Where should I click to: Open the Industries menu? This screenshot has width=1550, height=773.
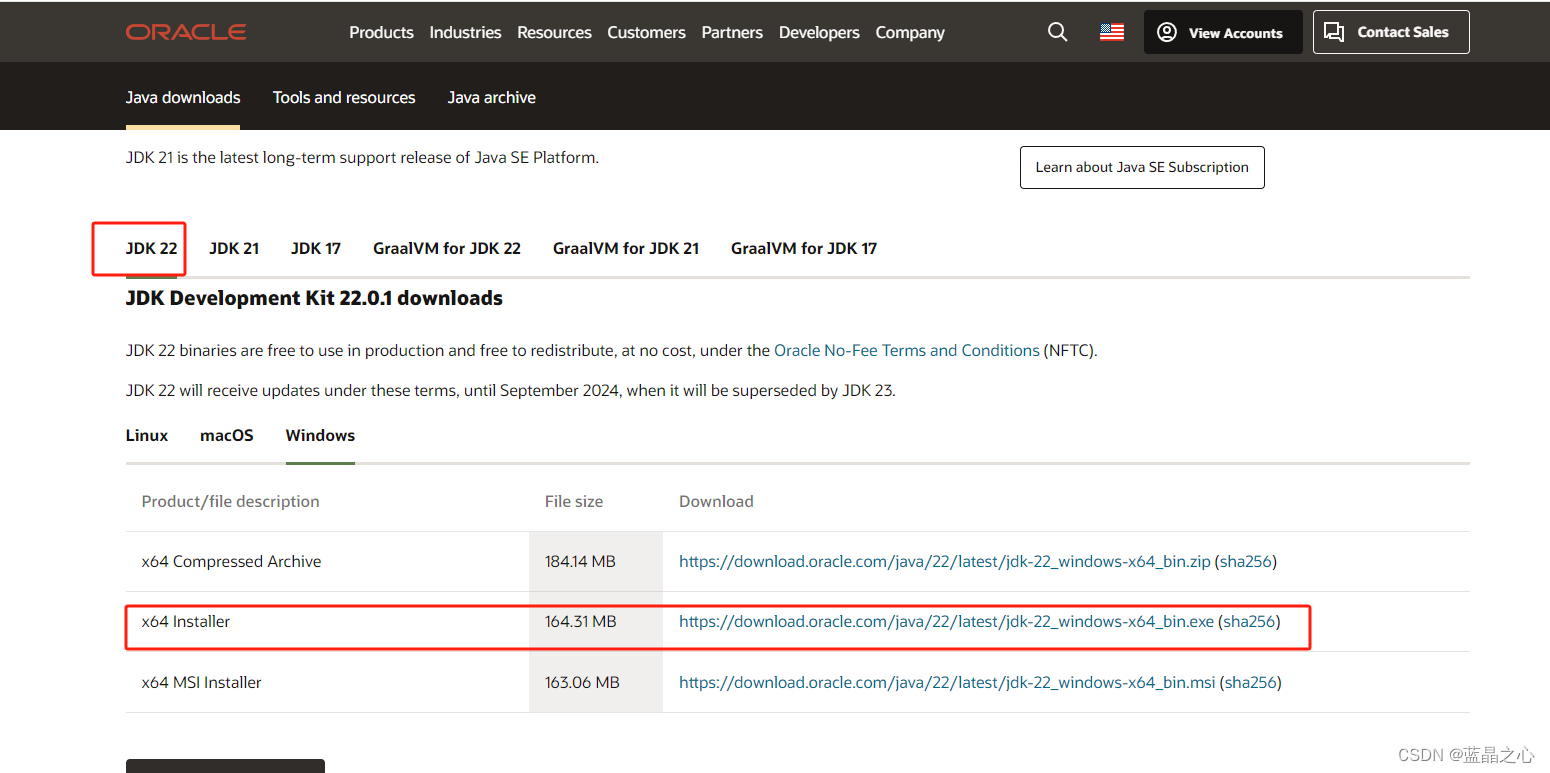click(x=465, y=32)
